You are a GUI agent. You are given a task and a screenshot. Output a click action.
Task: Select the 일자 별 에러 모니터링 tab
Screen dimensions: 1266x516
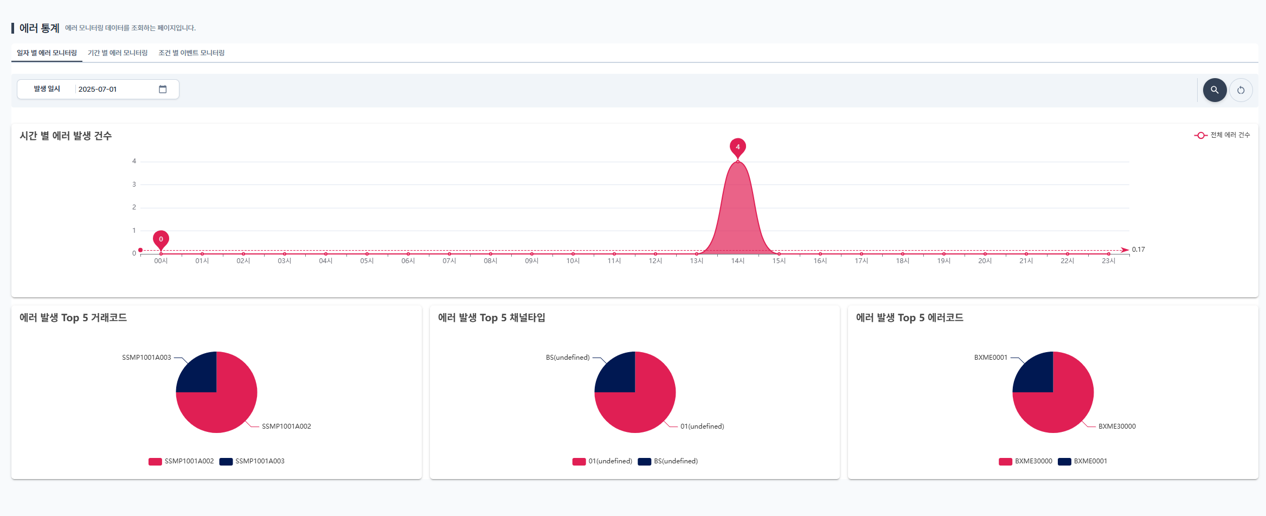pyautogui.click(x=47, y=53)
